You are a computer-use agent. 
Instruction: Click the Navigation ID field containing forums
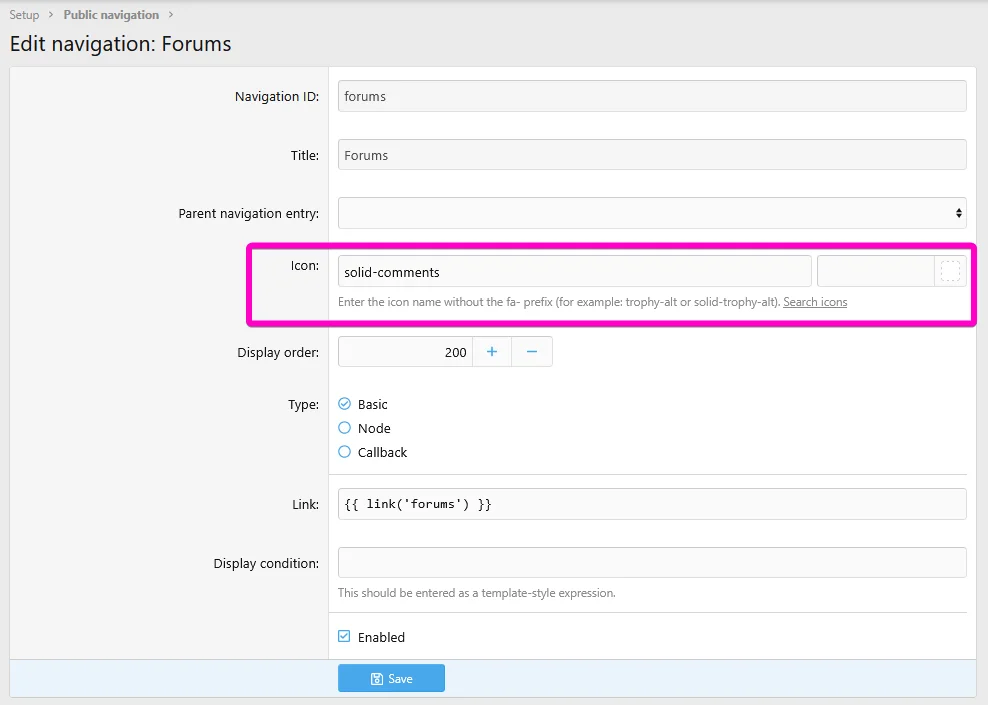tap(652, 96)
